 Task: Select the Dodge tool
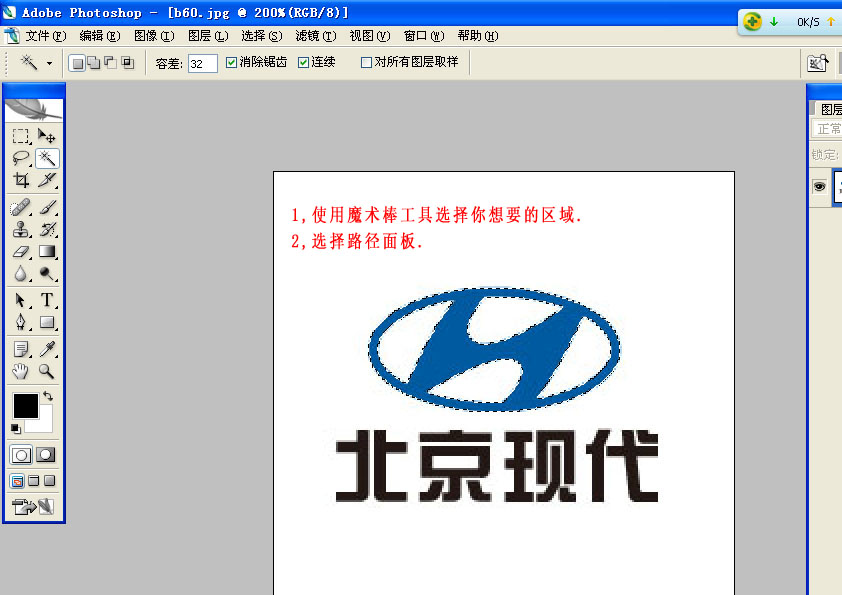point(47,273)
